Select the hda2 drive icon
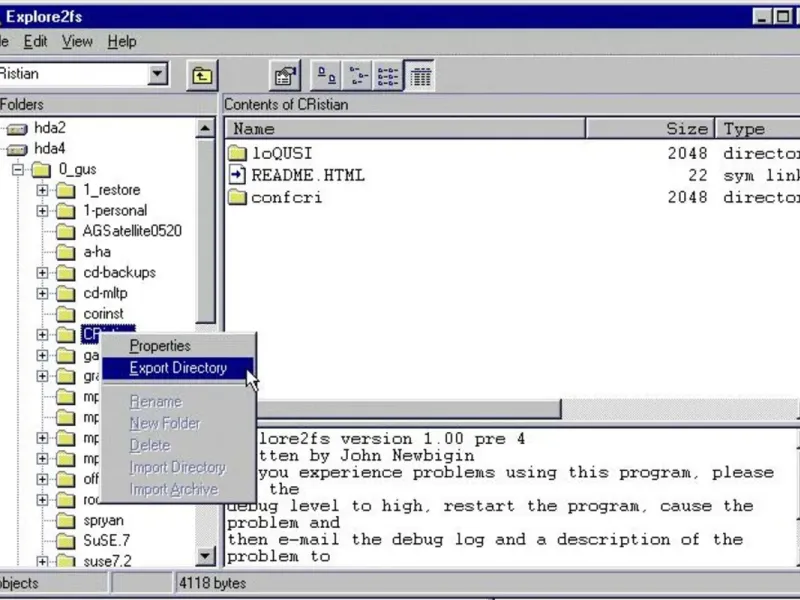 point(17,129)
